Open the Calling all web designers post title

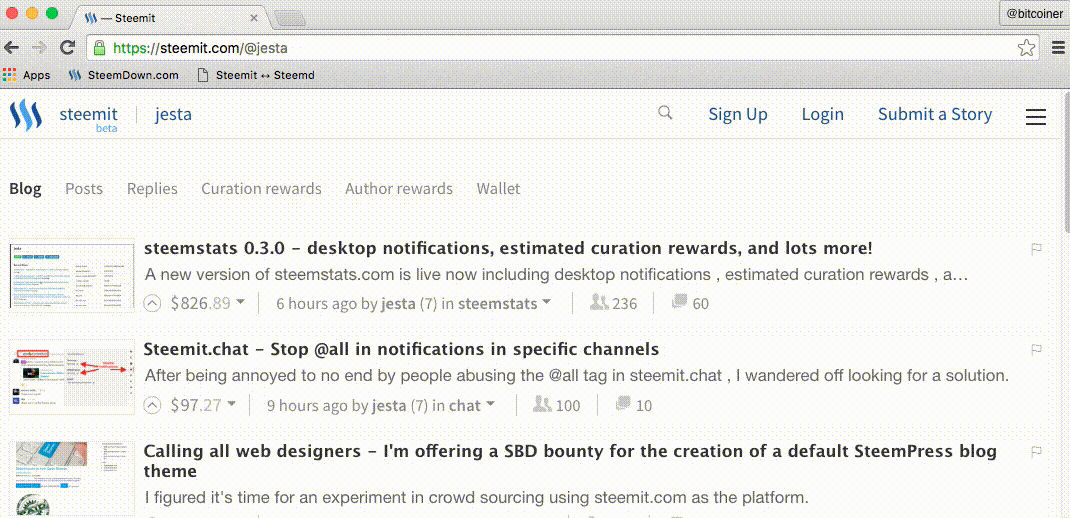[x=570, y=461]
